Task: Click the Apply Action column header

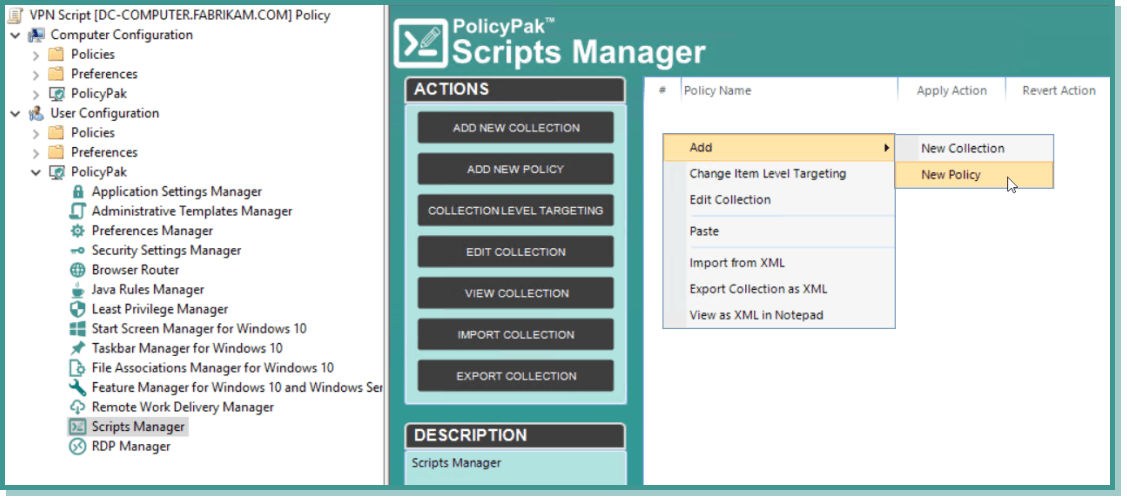Action: pyautogui.click(x=951, y=91)
